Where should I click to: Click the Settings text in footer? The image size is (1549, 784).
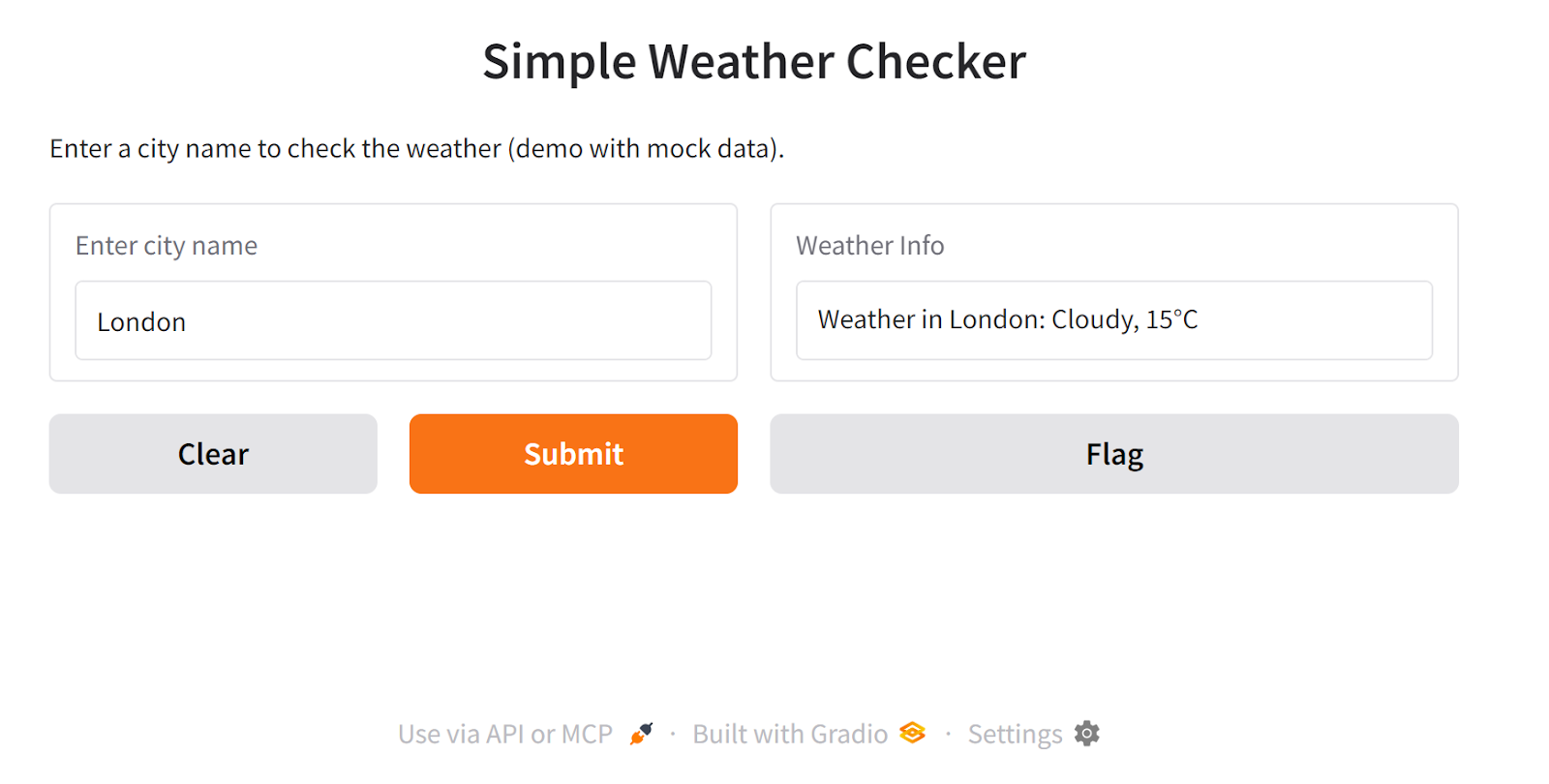coord(1015,735)
